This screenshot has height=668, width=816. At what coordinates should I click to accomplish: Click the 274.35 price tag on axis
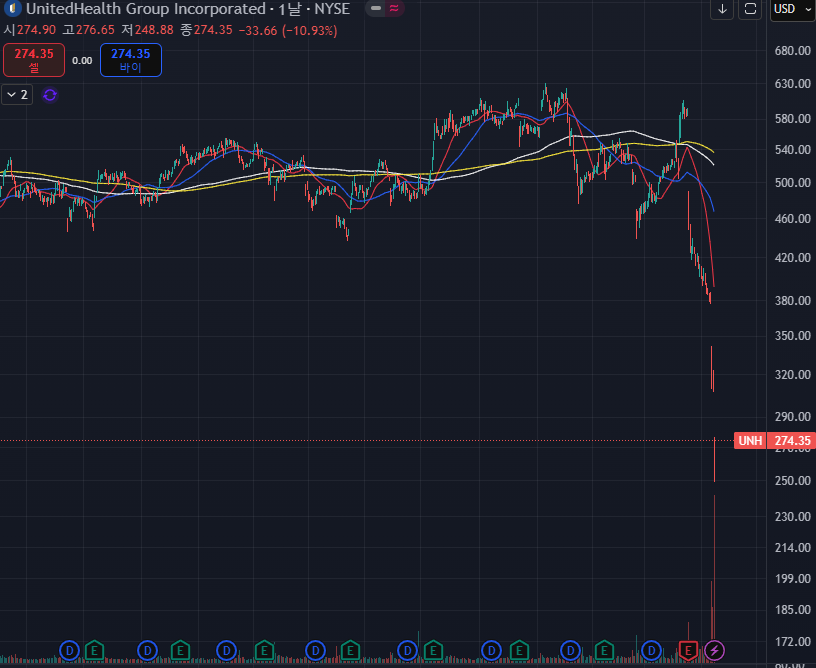[792, 441]
